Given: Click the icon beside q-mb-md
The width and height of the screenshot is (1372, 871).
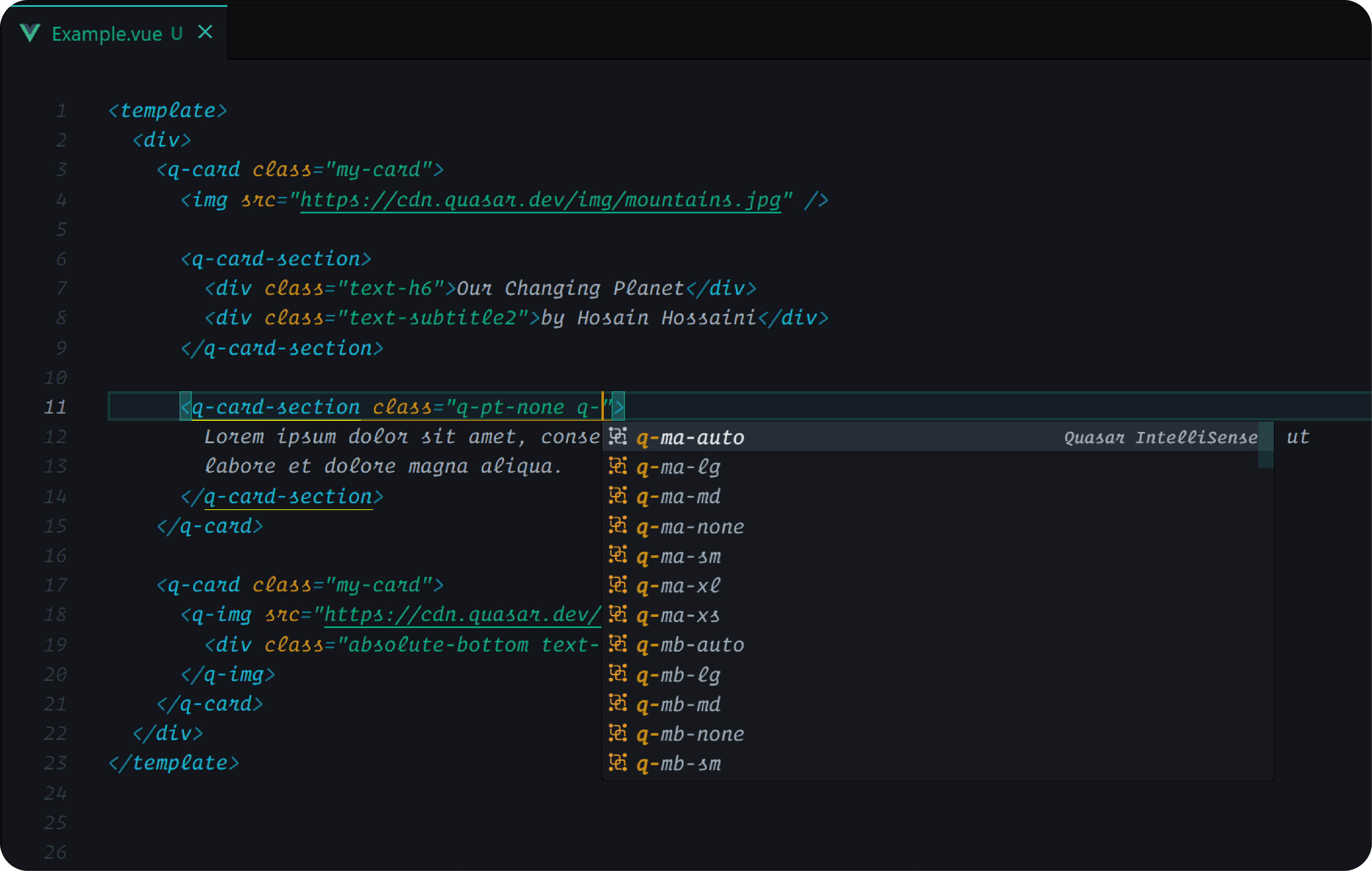Looking at the screenshot, I should [618, 703].
